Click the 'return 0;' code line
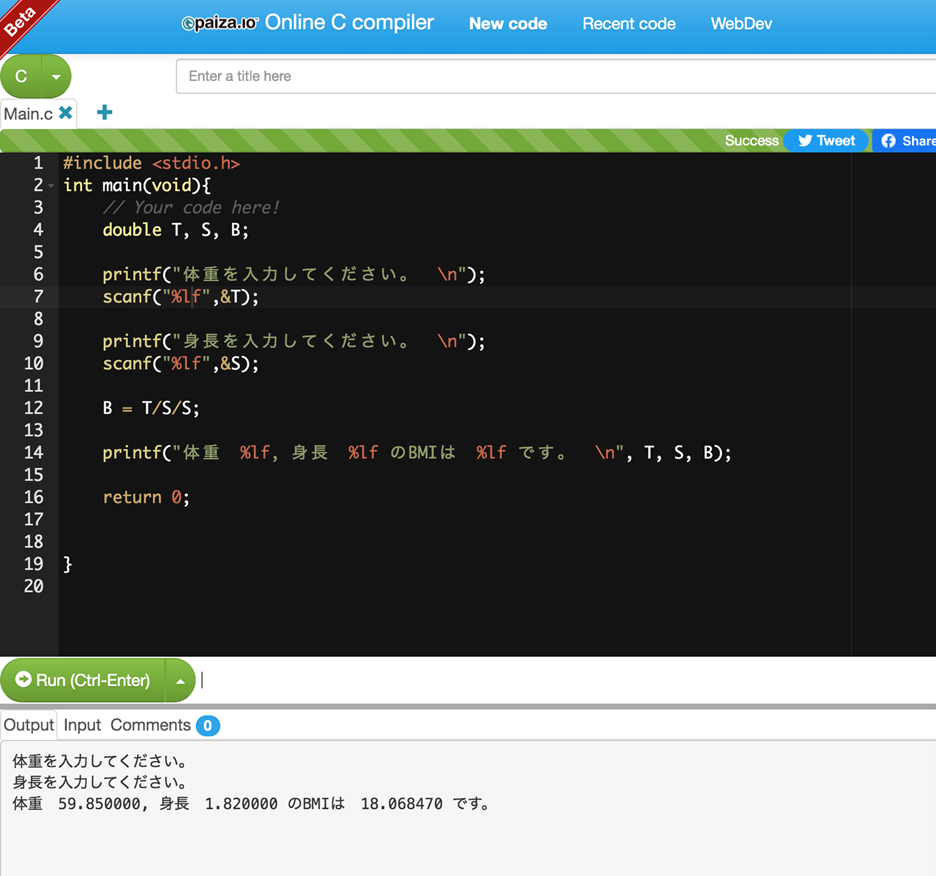 pos(146,497)
